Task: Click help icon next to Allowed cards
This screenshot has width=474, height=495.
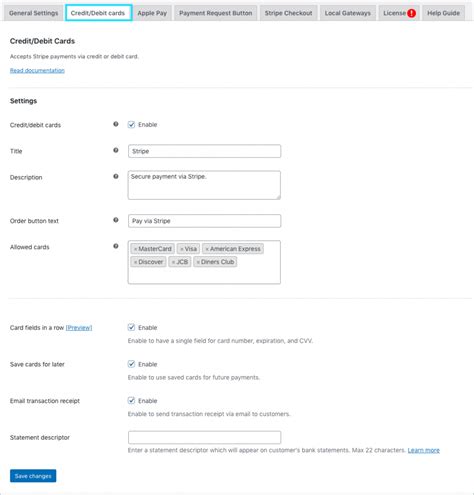Action: pyautogui.click(x=116, y=246)
